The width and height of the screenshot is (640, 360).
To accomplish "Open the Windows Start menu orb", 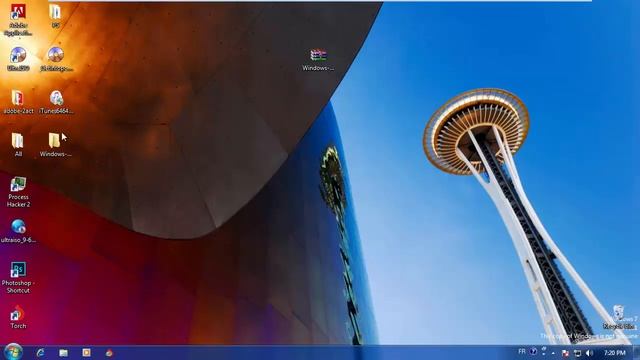I will point(13,352).
